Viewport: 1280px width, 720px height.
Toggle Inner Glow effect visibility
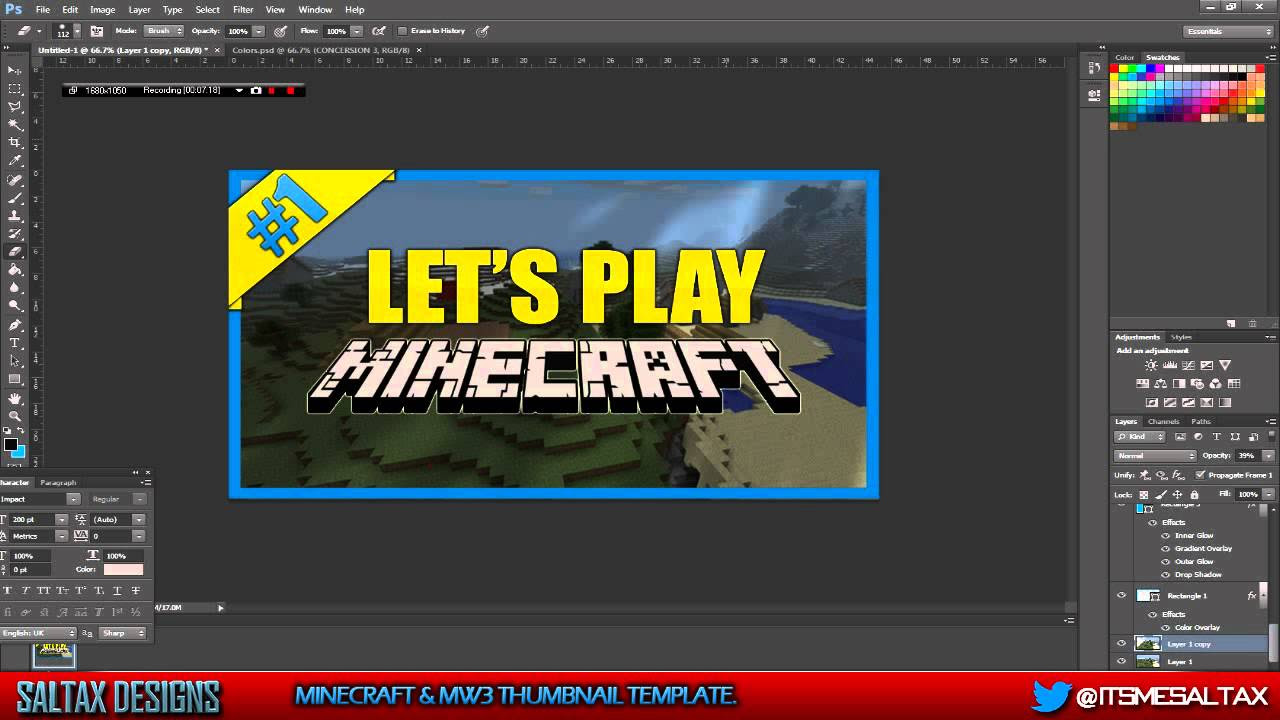(1165, 536)
